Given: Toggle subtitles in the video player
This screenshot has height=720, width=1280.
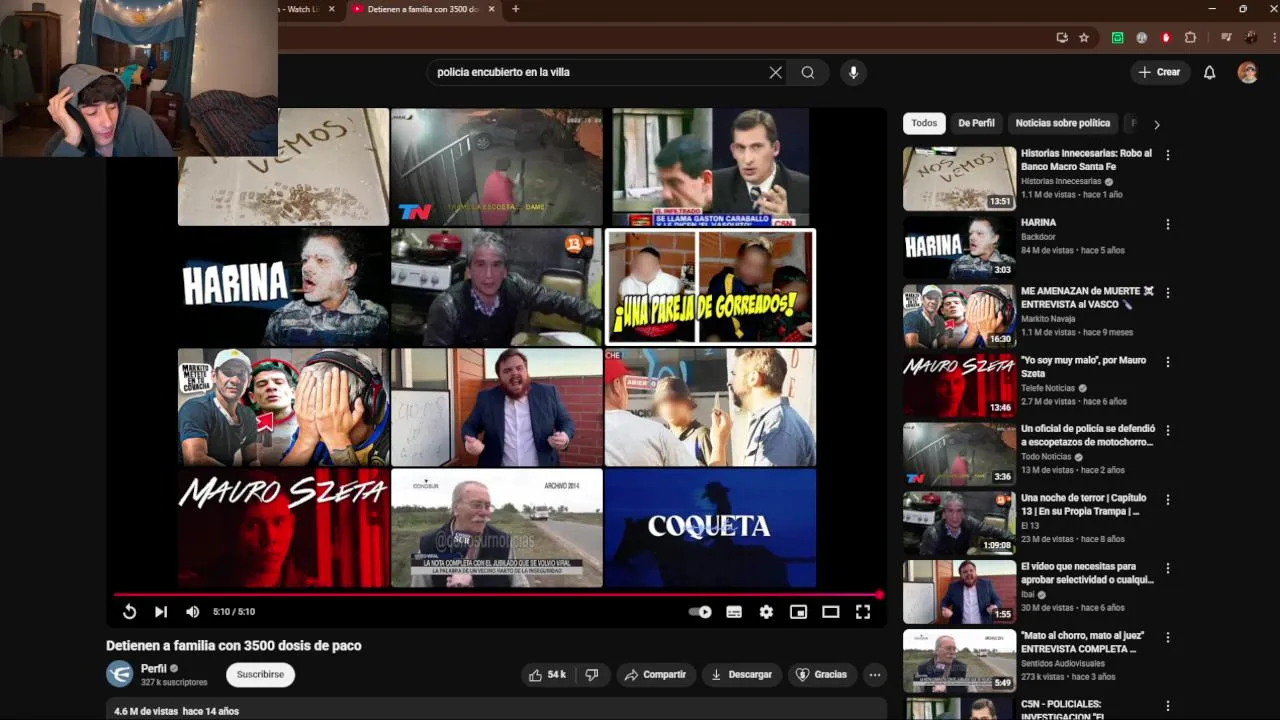Looking at the screenshot, I should pos(734,612).
